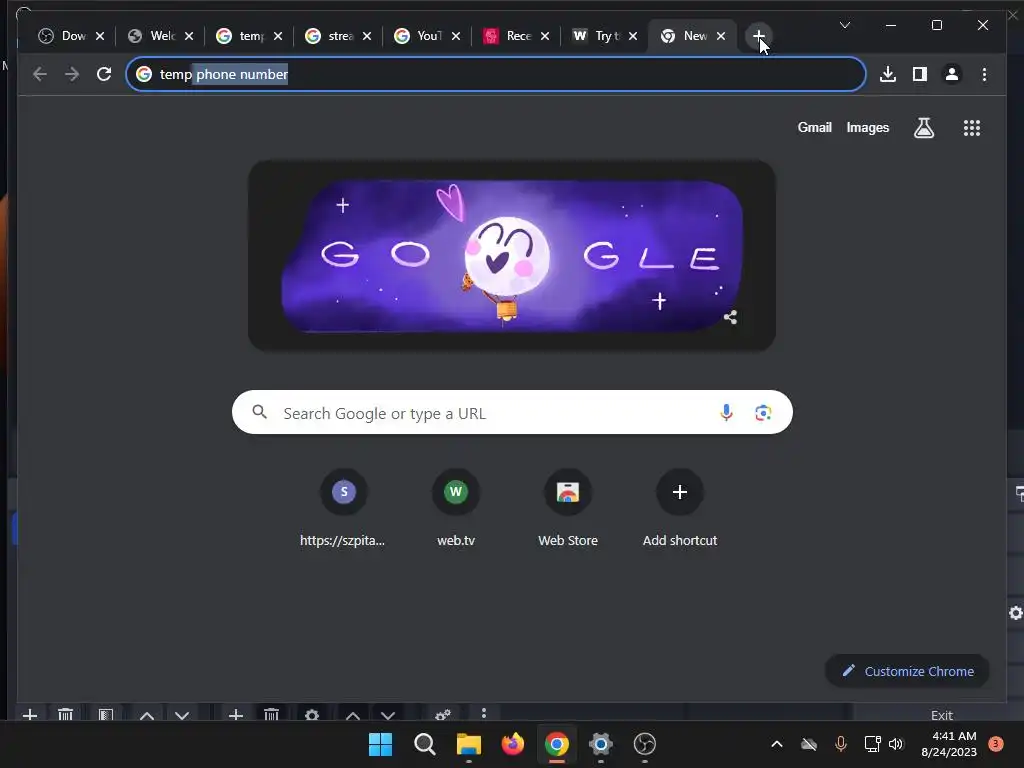Click Add shortcut tile
The image size is (1024, 768).
(x=680, y=509)
